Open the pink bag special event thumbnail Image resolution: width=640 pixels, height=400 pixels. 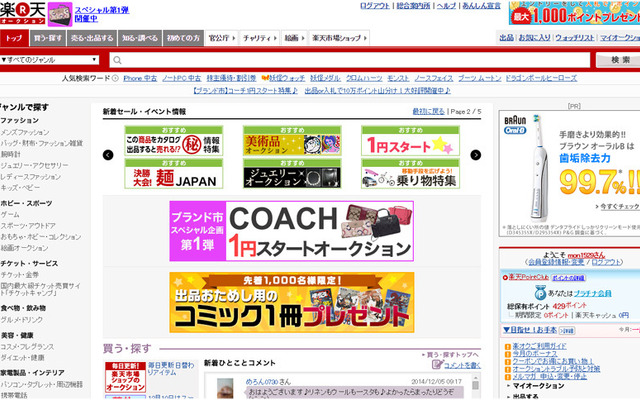60,14
